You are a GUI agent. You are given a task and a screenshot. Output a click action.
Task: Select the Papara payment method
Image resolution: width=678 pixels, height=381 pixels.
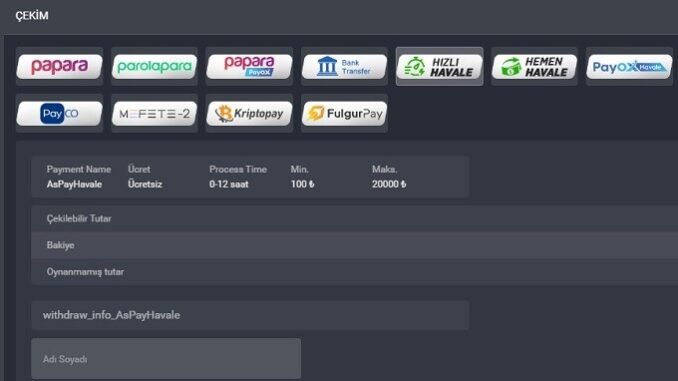click(59, 66)
